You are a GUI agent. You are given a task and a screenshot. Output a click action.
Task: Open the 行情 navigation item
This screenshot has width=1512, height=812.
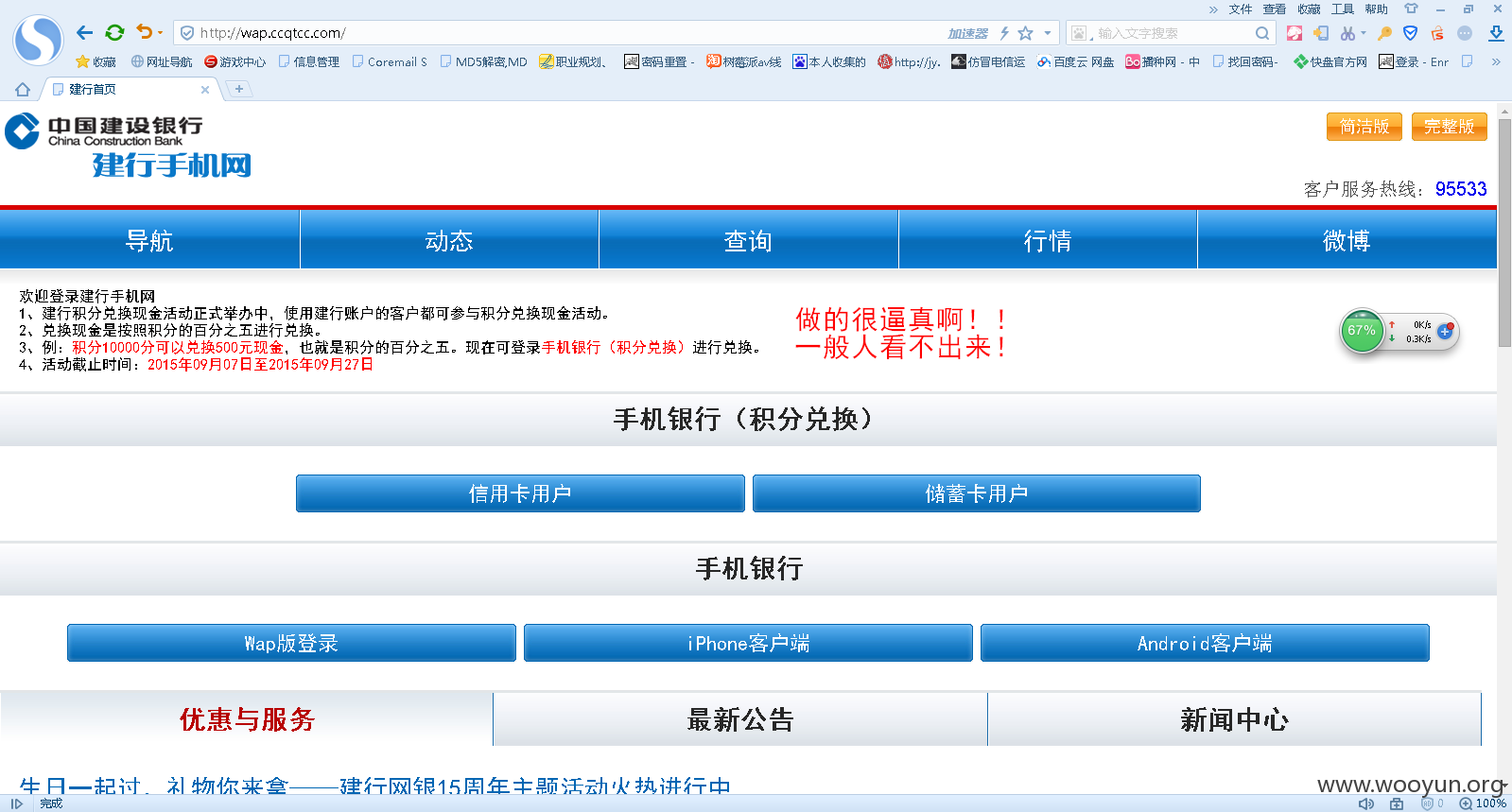pos(1048,241)
